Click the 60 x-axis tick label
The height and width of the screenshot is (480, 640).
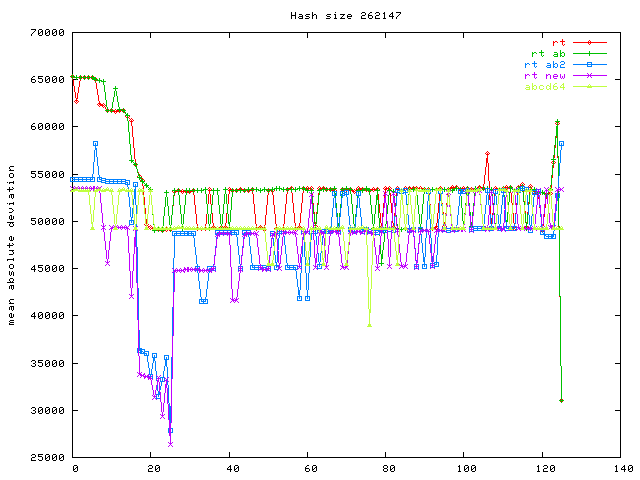pos(309,469)
